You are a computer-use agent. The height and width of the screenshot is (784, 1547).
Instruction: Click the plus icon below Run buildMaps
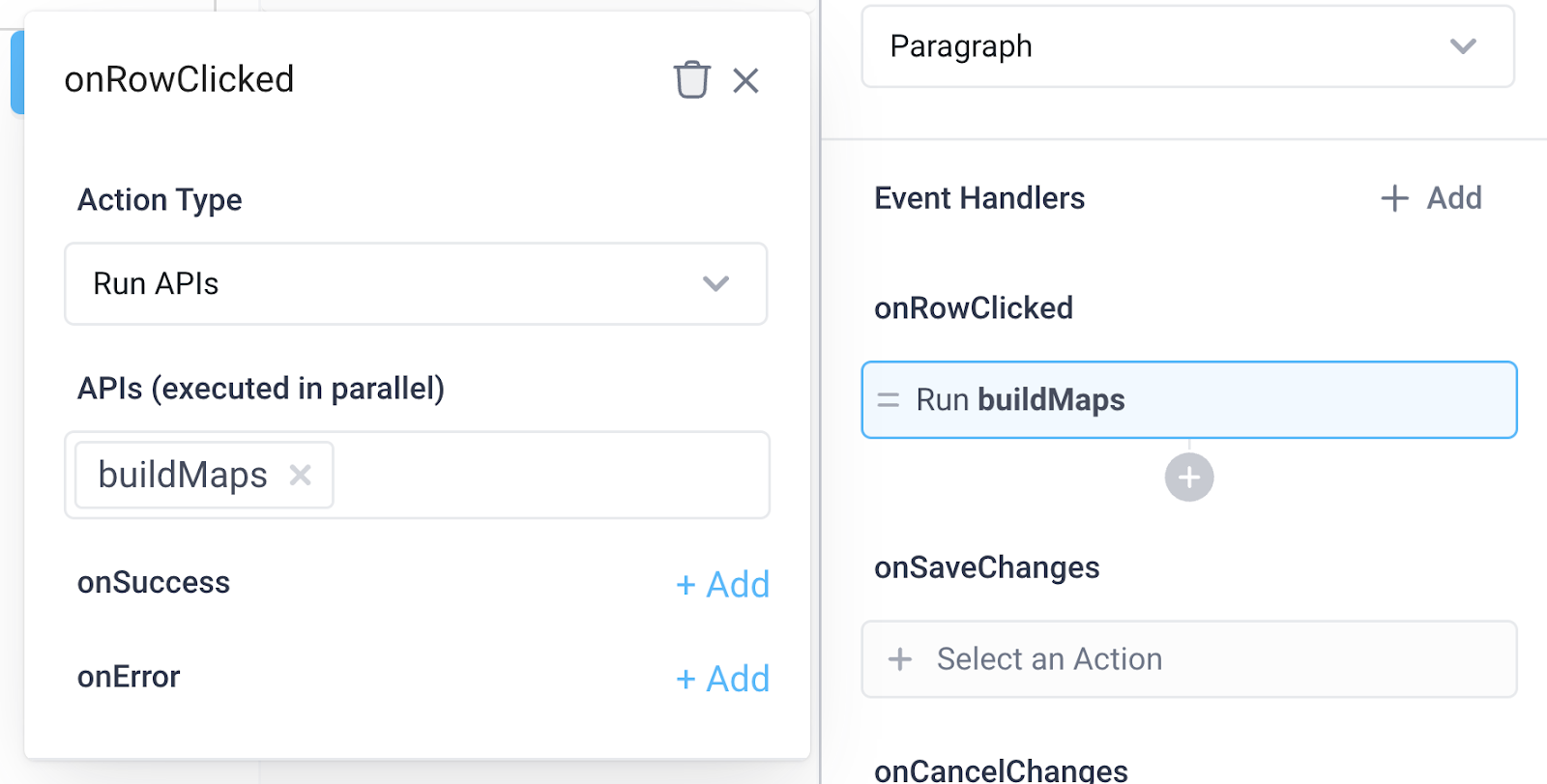[1188, 477]
